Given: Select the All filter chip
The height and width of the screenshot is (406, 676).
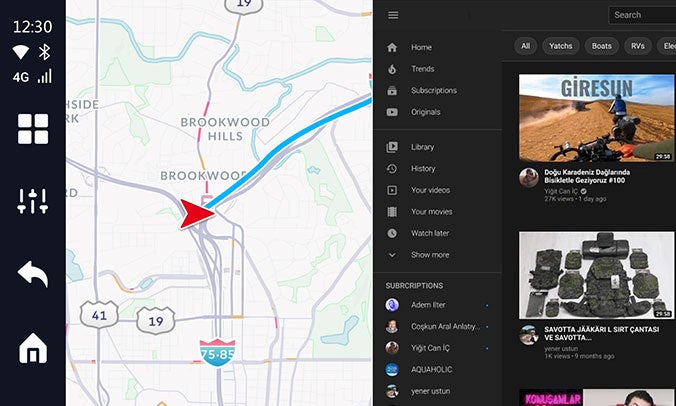Looking at the screenshot, I should point(526,46).
